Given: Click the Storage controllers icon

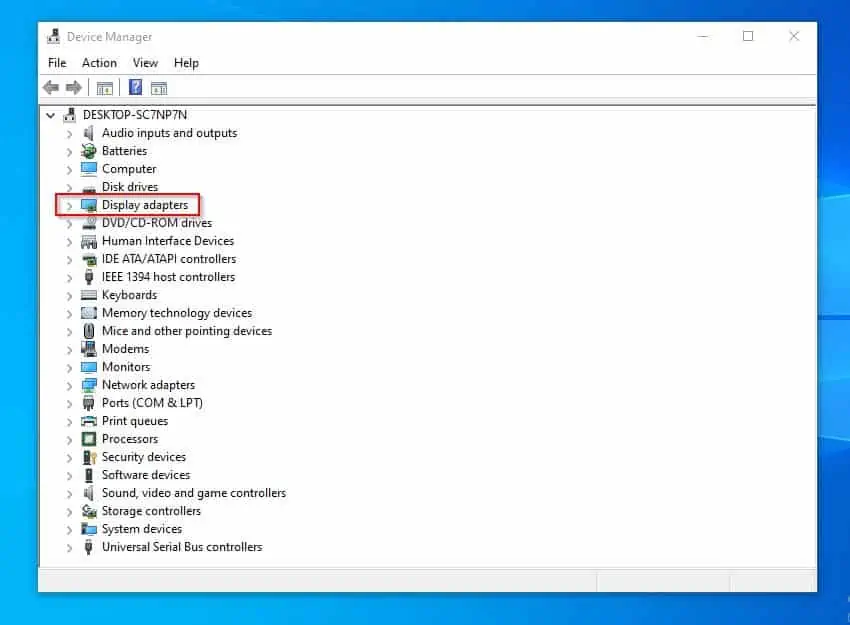Looking at the screenshot, I should 89,511.
